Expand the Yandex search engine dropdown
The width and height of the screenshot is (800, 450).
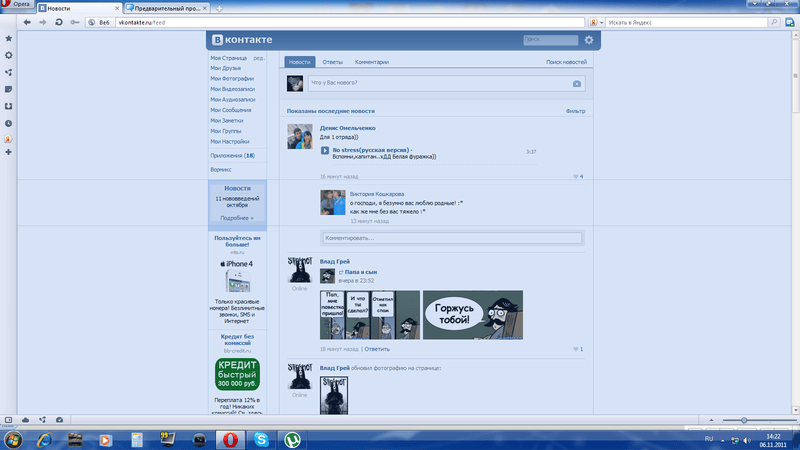click(x=595, y=22)
